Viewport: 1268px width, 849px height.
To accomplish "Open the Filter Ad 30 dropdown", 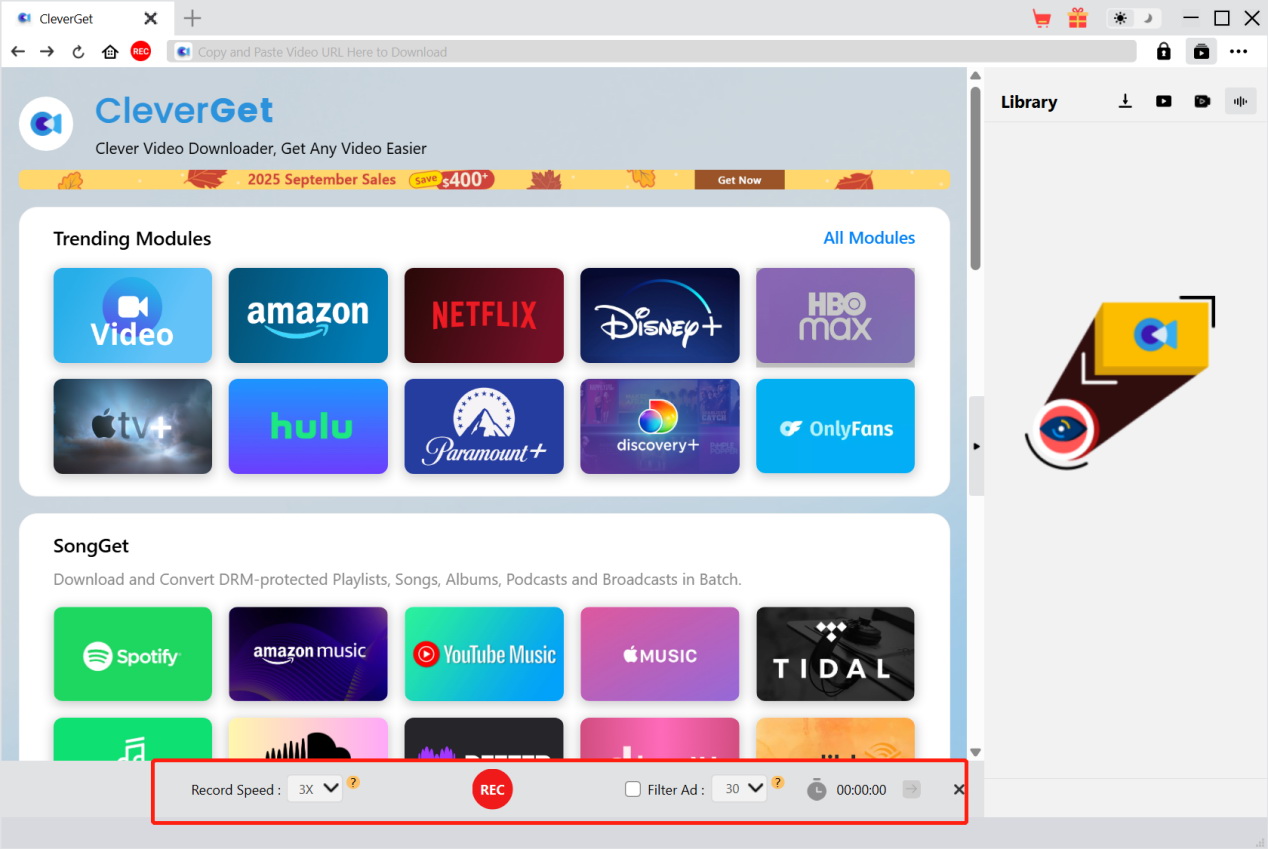I will tap(739, 789).
